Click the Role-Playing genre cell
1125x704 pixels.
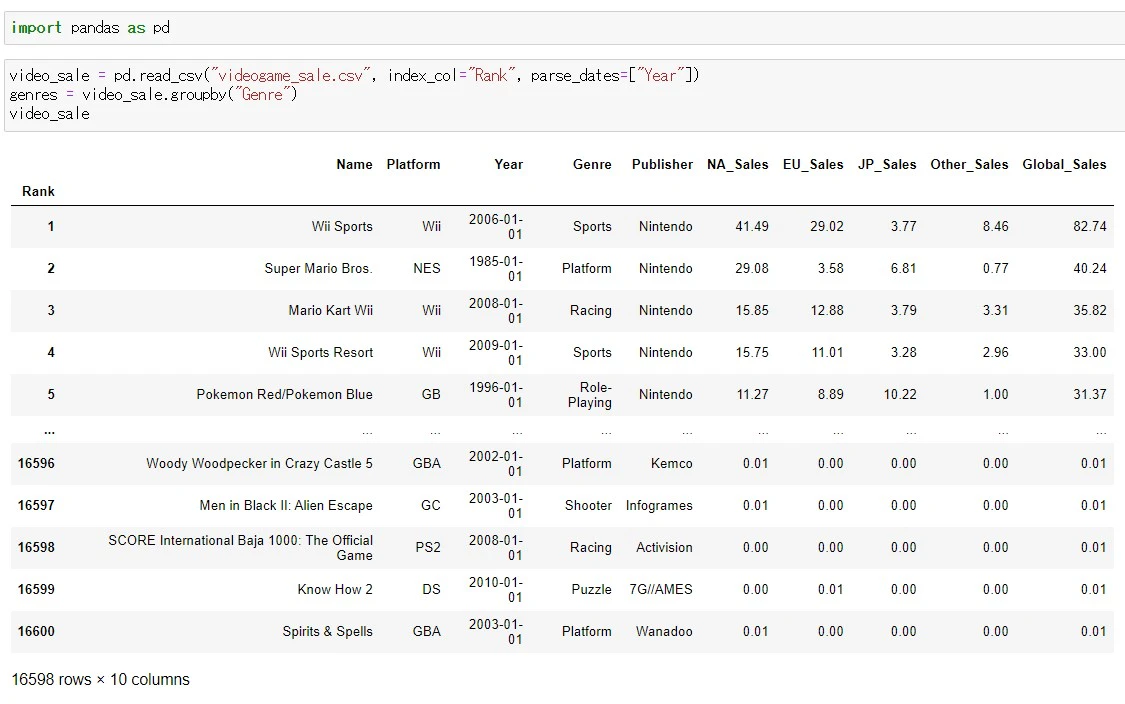590,395
